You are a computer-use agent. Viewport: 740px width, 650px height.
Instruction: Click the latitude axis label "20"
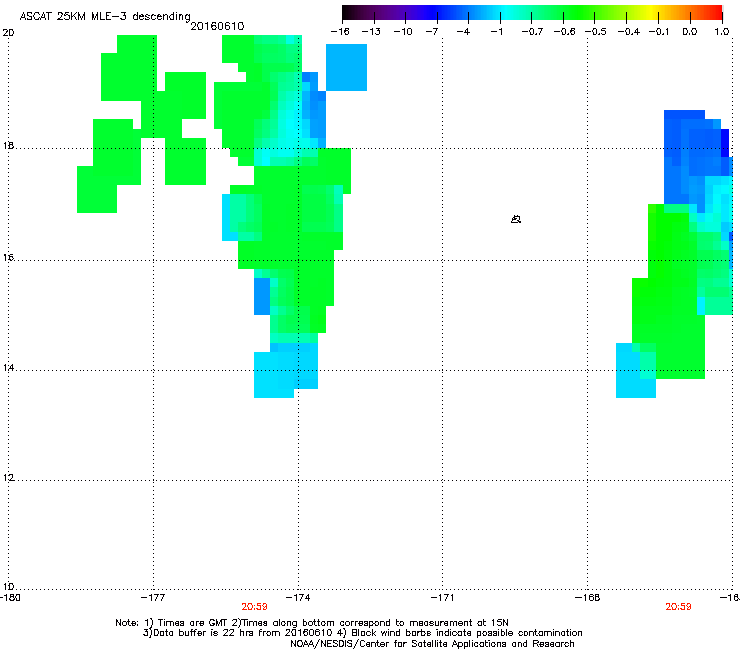coord(8,33)
